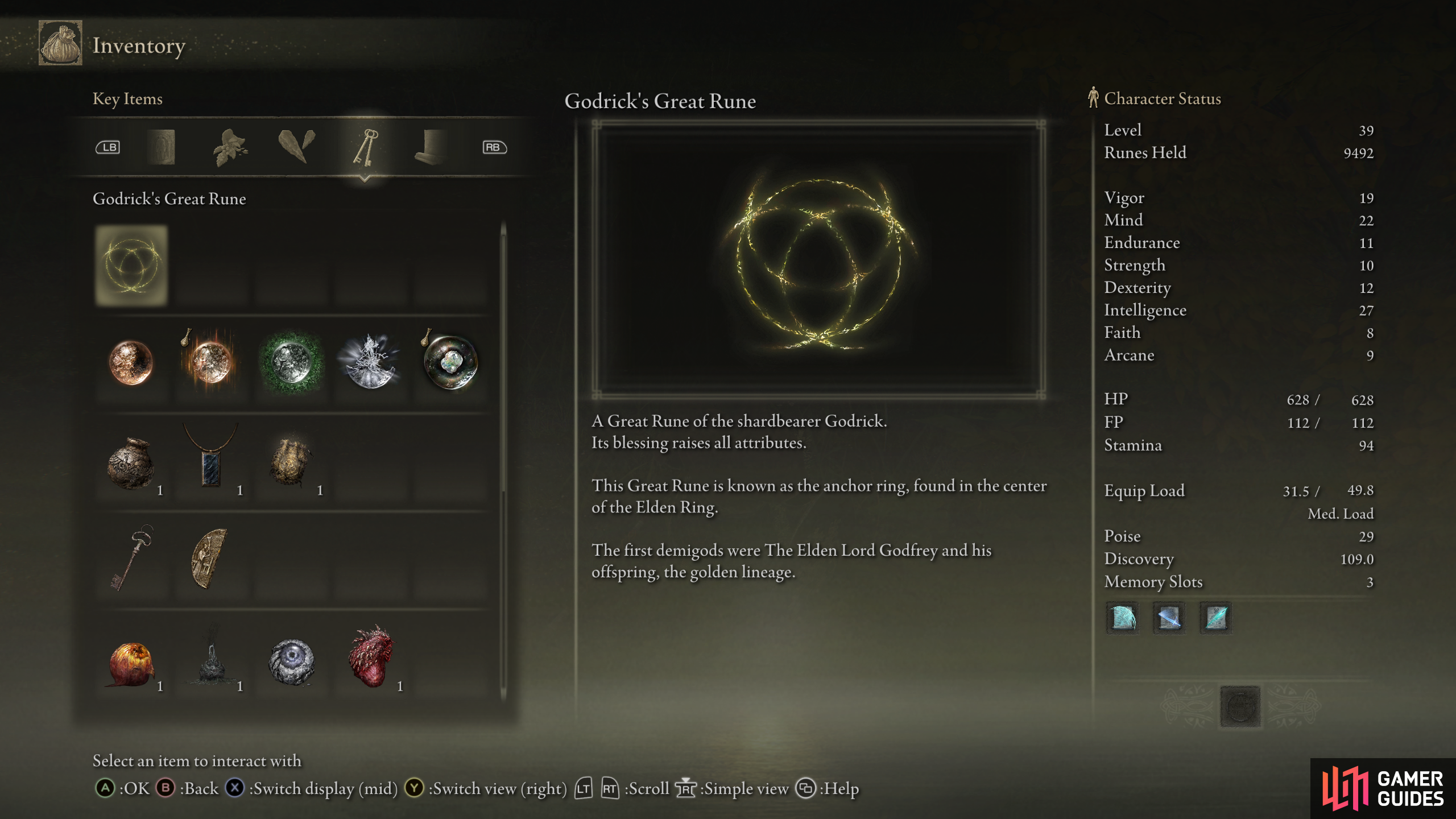Choose the half medallion item
Image resolution: width=1456 pixels, height=819 pixels.
click(x=211, y=559)
